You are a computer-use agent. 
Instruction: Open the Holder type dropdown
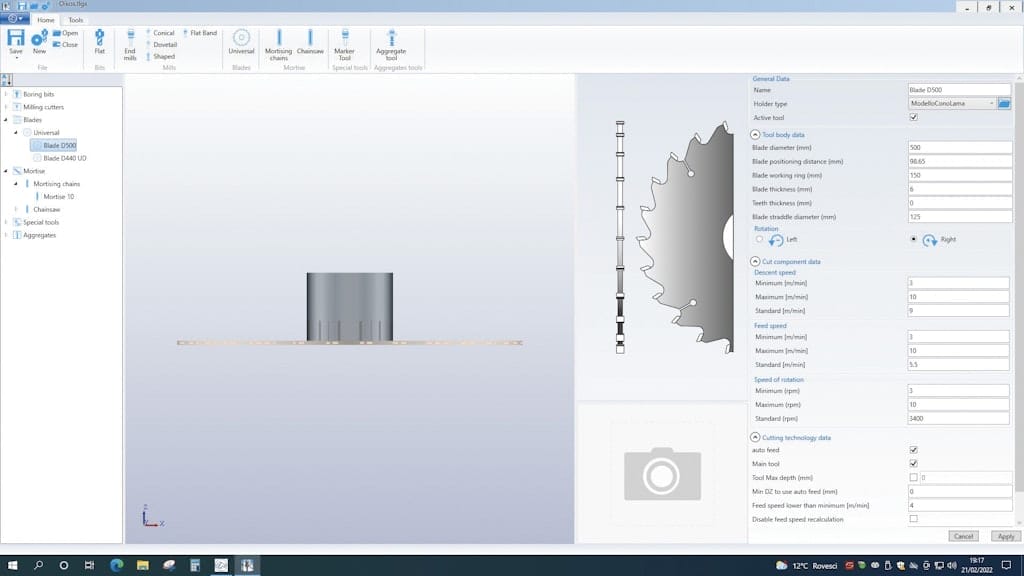tap(991, 104)
